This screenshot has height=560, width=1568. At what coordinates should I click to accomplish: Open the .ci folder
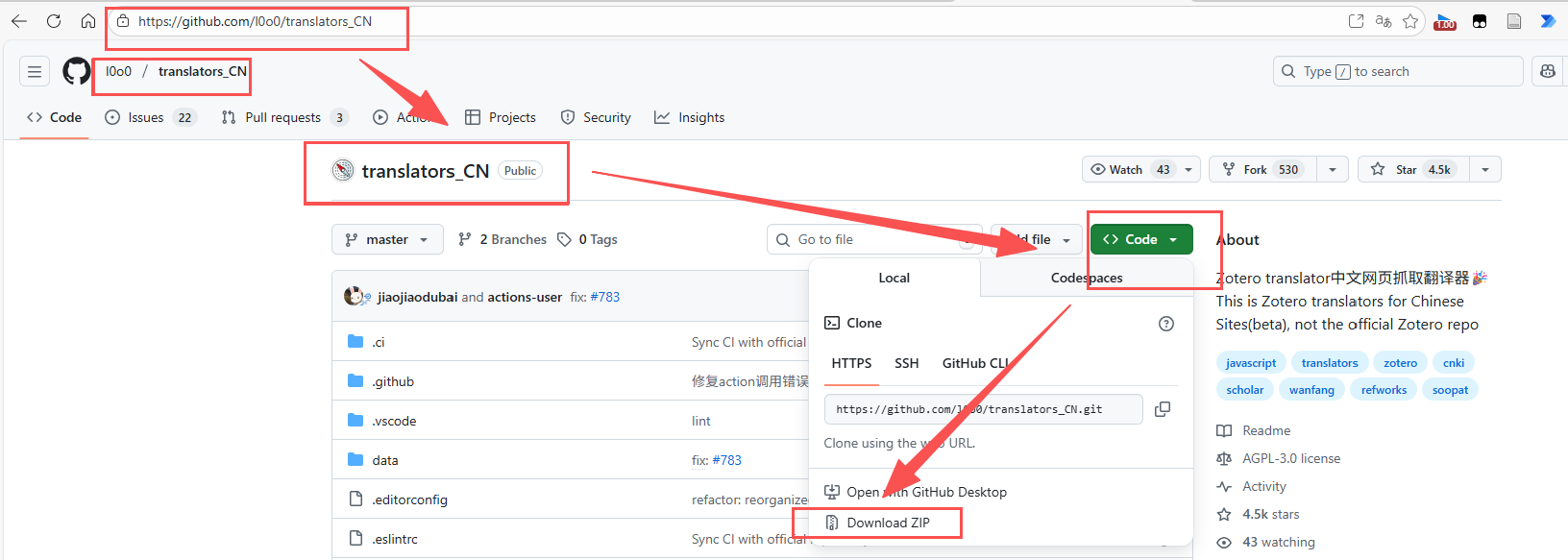379,342
